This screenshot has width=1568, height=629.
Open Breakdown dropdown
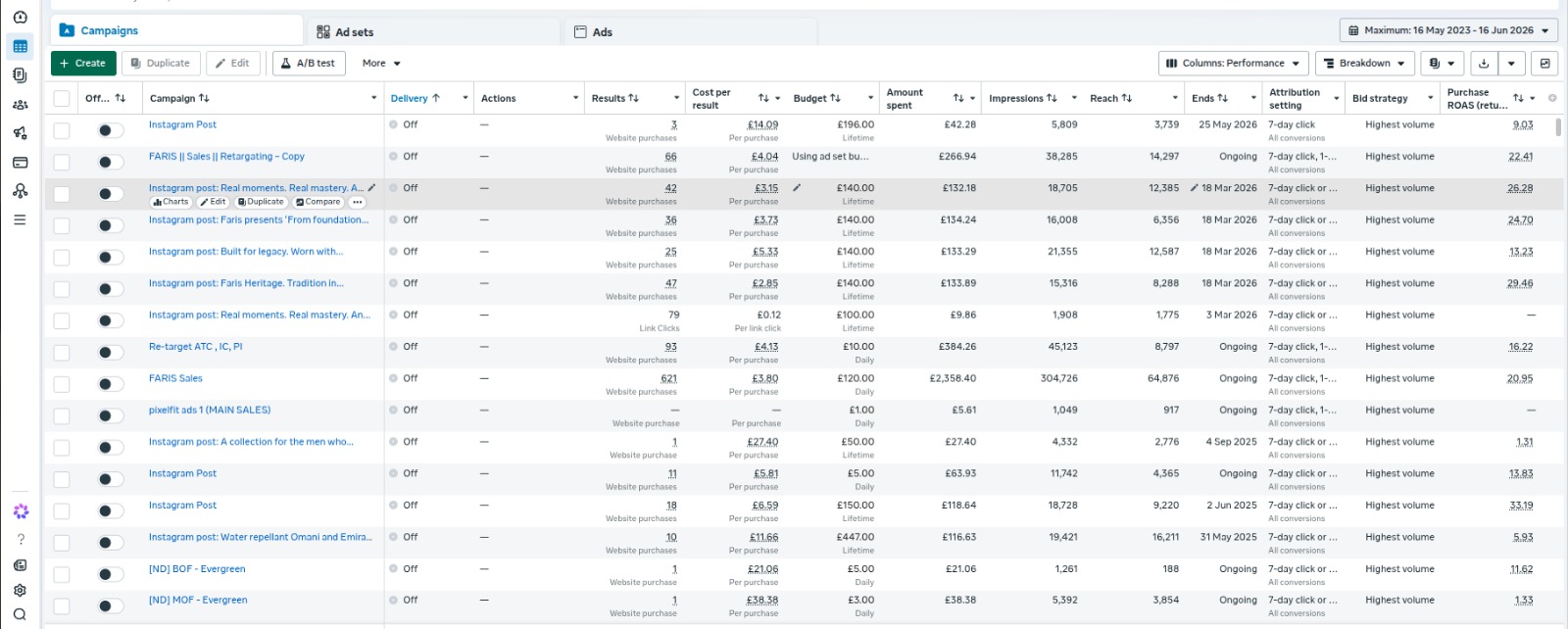point(1364,63)
